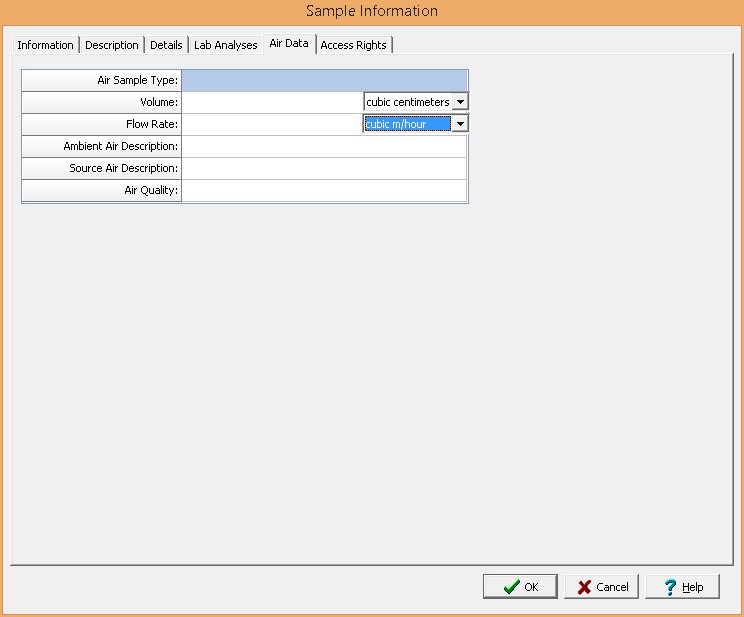Focus the Volume value field

272,102
